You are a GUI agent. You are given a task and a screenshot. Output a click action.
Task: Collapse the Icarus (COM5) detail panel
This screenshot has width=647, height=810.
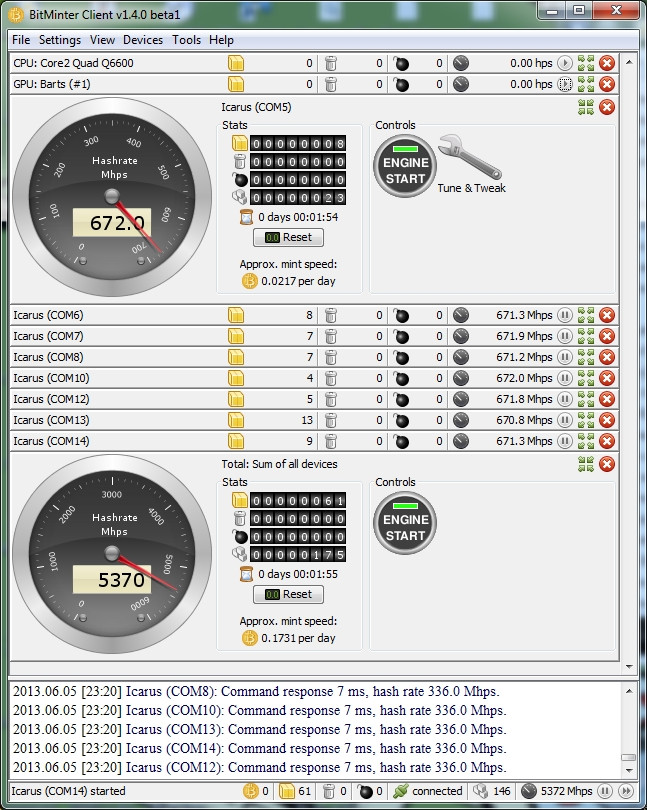point(586,107)
